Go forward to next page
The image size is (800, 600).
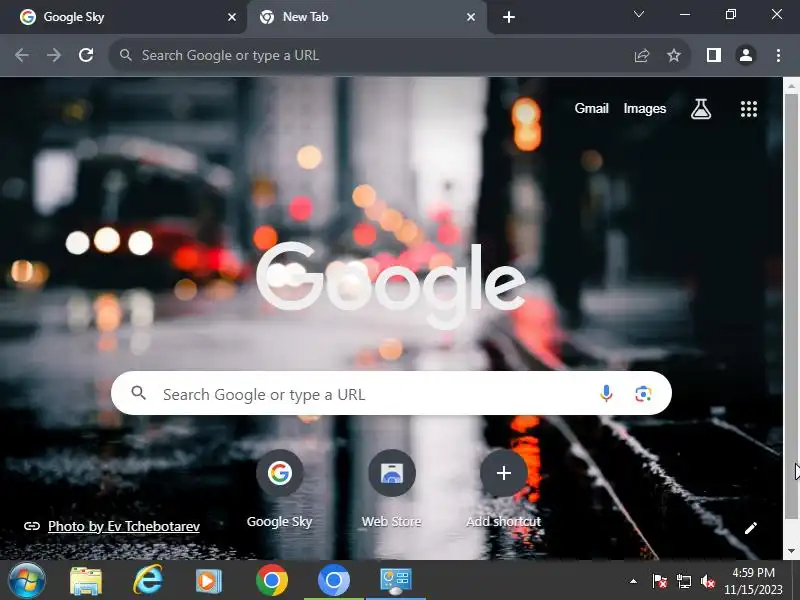click(54, 55)
